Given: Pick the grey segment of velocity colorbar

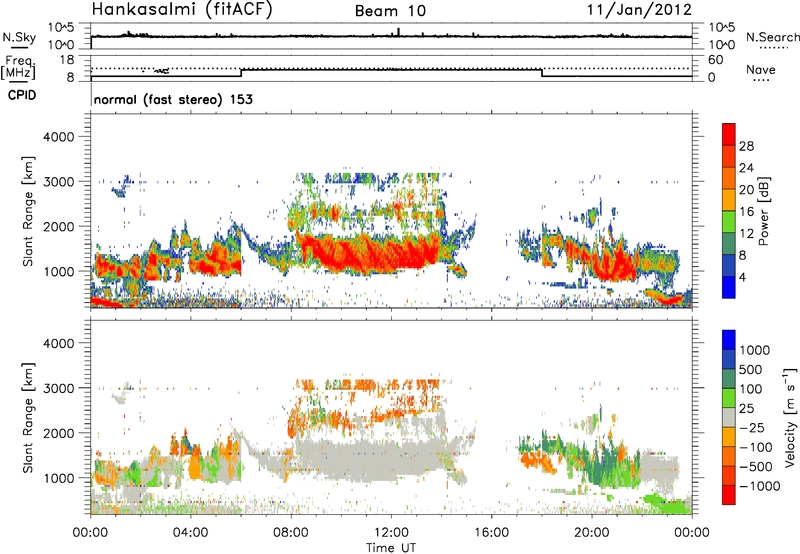Looking at the screenshot, I should (729, 417).
